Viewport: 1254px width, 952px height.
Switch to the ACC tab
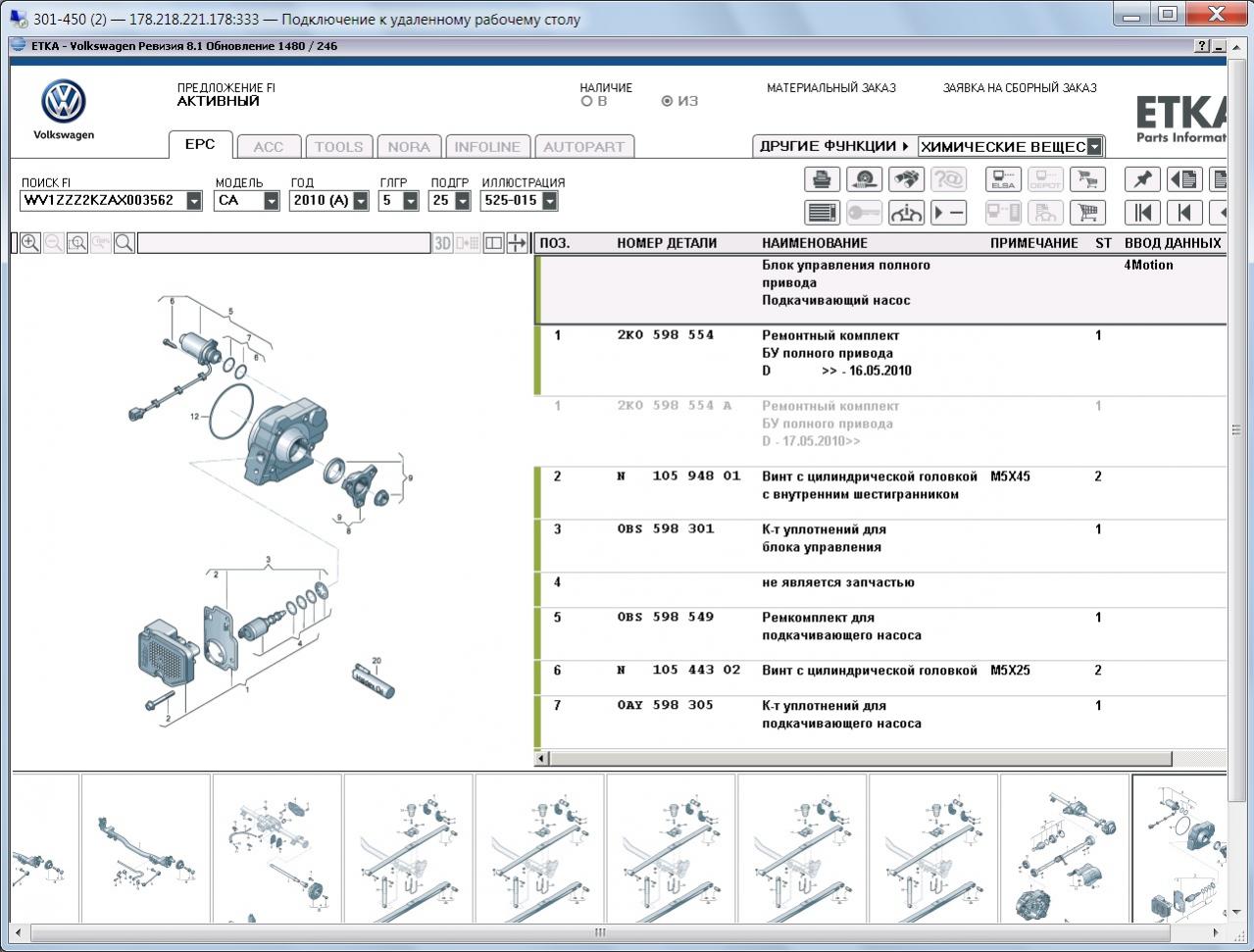[x=269, y=147]
